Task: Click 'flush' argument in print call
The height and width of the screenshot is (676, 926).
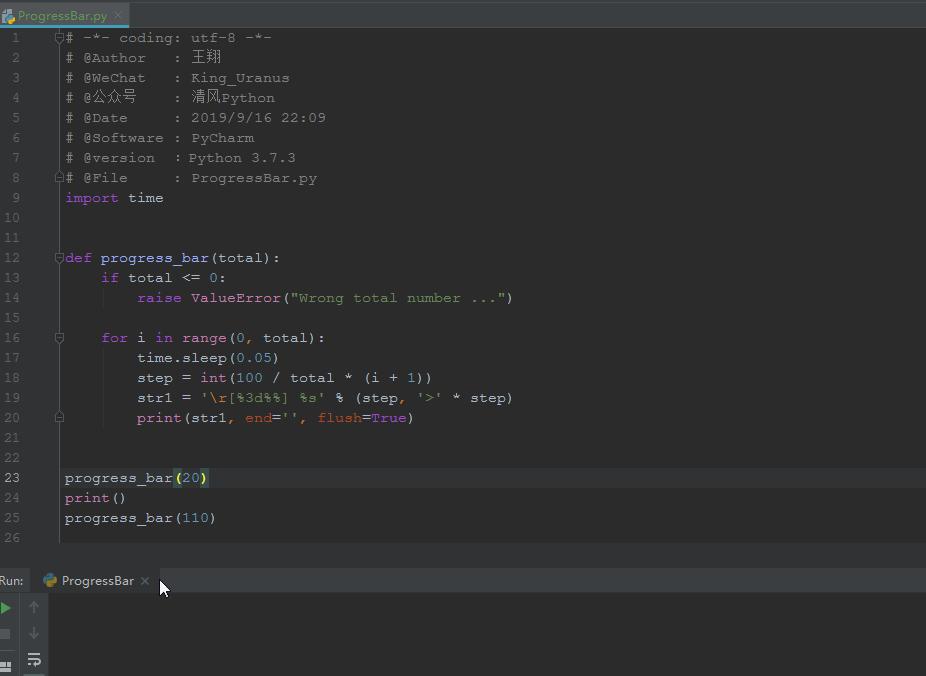Action: pos(339,418)
